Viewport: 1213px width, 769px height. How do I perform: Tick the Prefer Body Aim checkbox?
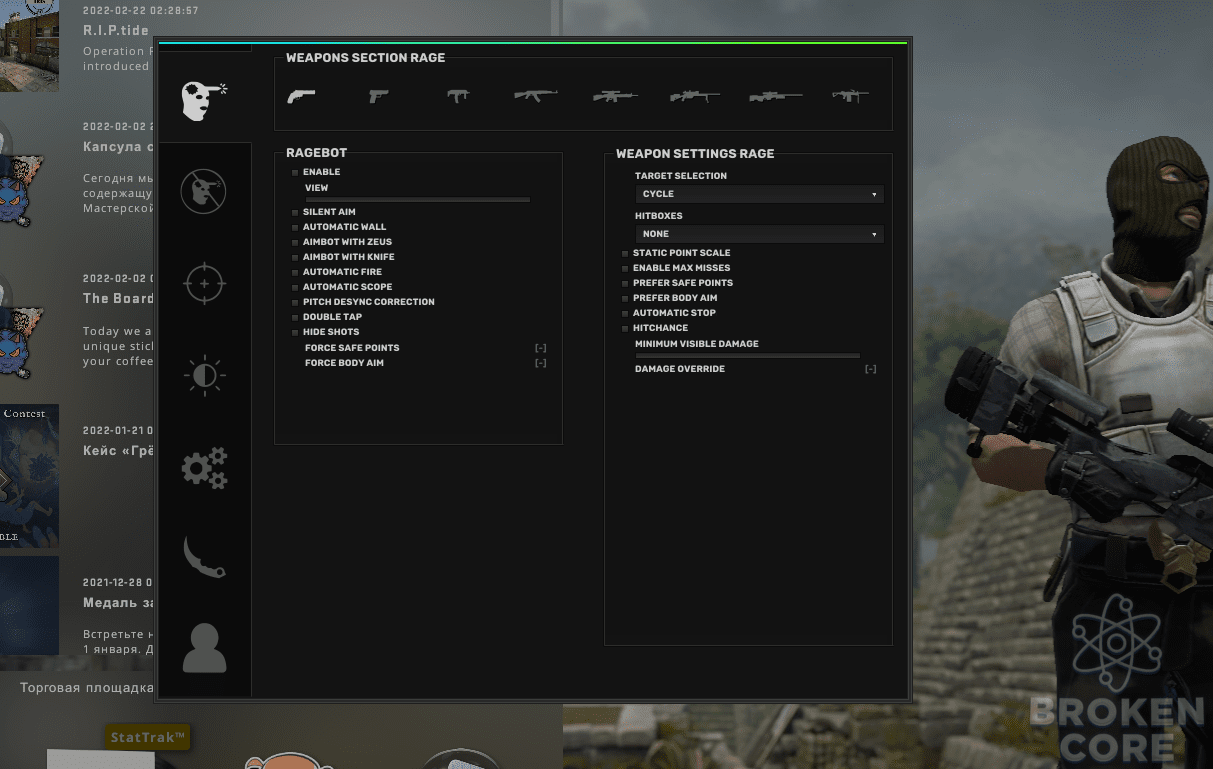coord(625,299)
